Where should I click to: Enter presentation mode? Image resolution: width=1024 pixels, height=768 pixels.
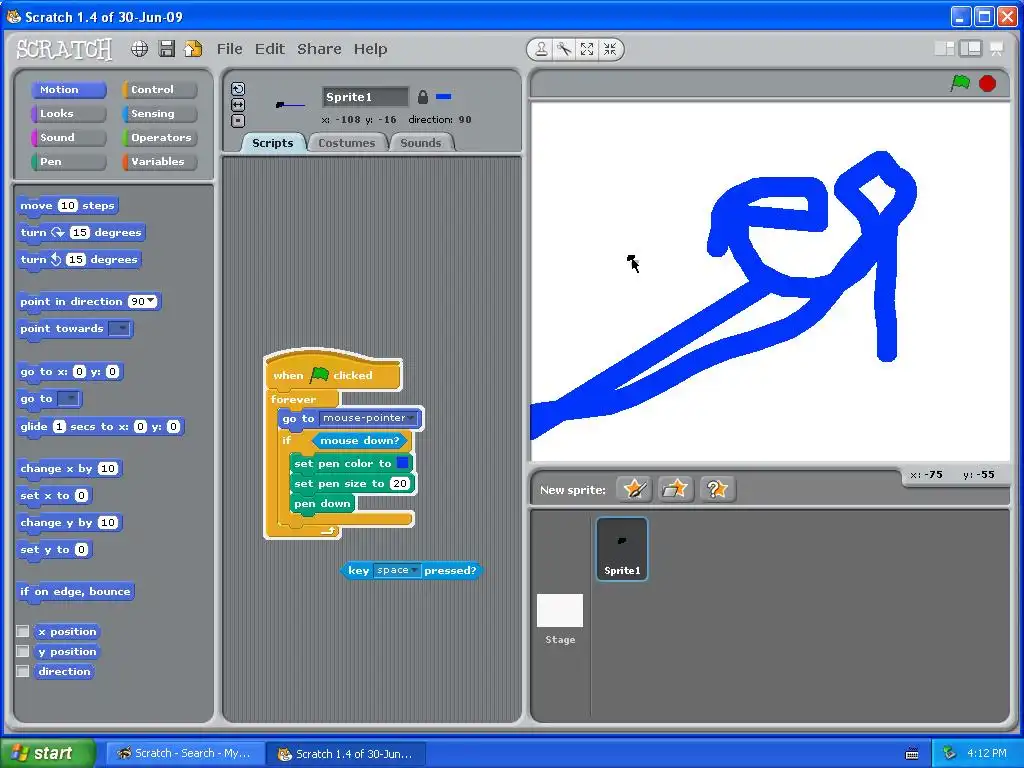pos(997,48)
